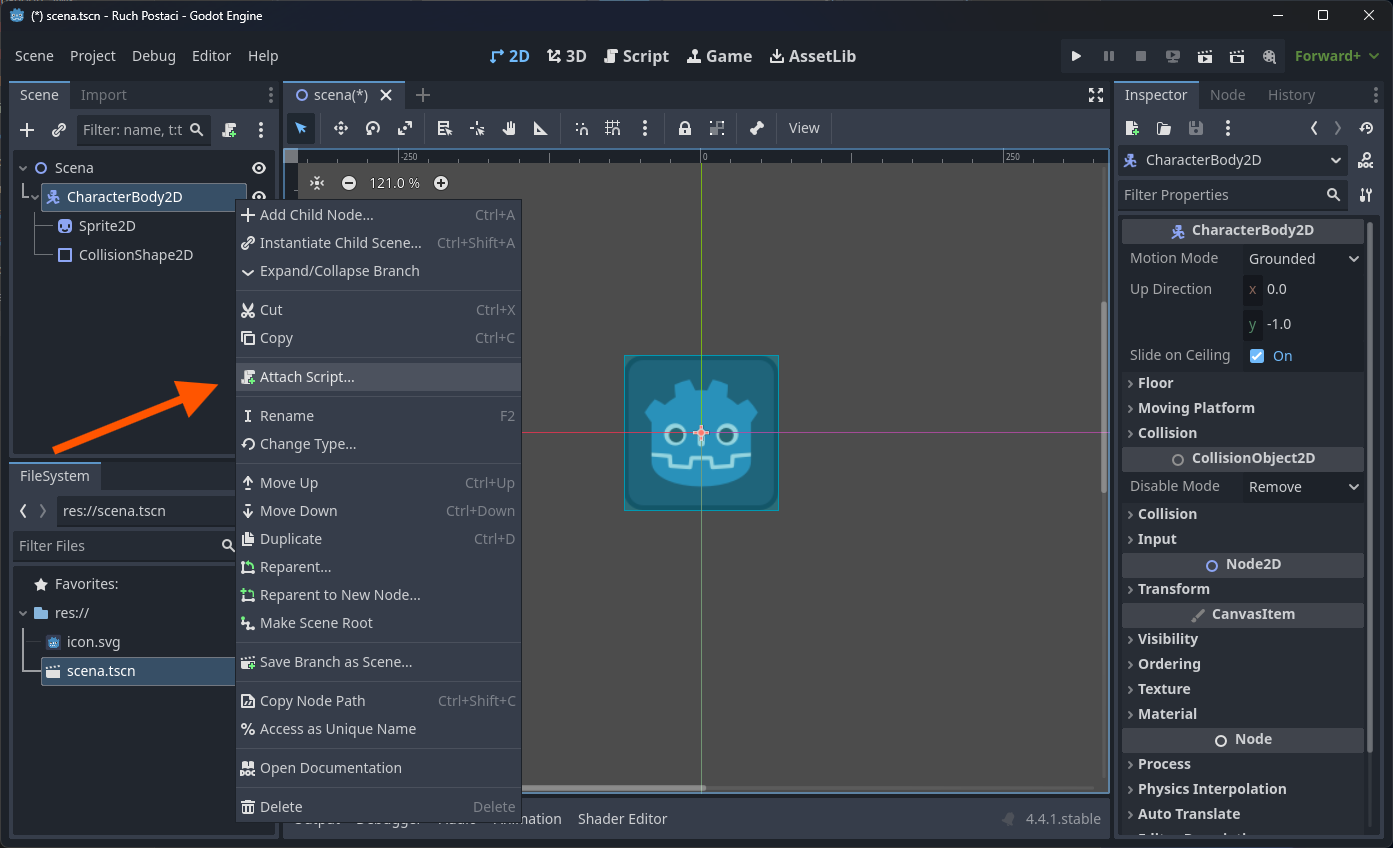Open the Disable Mode Remove dropdown
Viewport: 1393px width, 848px height.
pyautogui.click(x=1304, y=487)
